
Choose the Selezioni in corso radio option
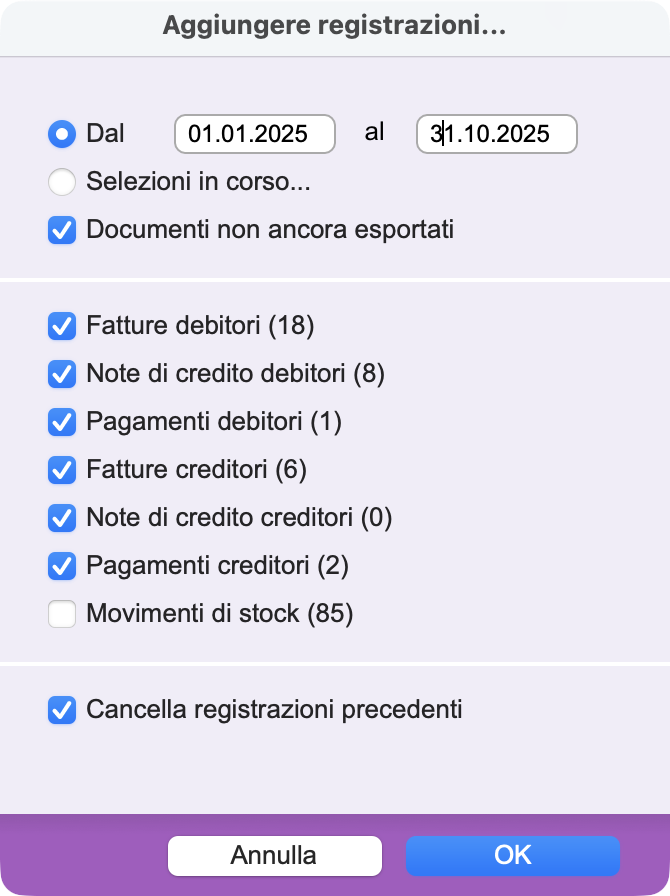click(x=62, y=182)
